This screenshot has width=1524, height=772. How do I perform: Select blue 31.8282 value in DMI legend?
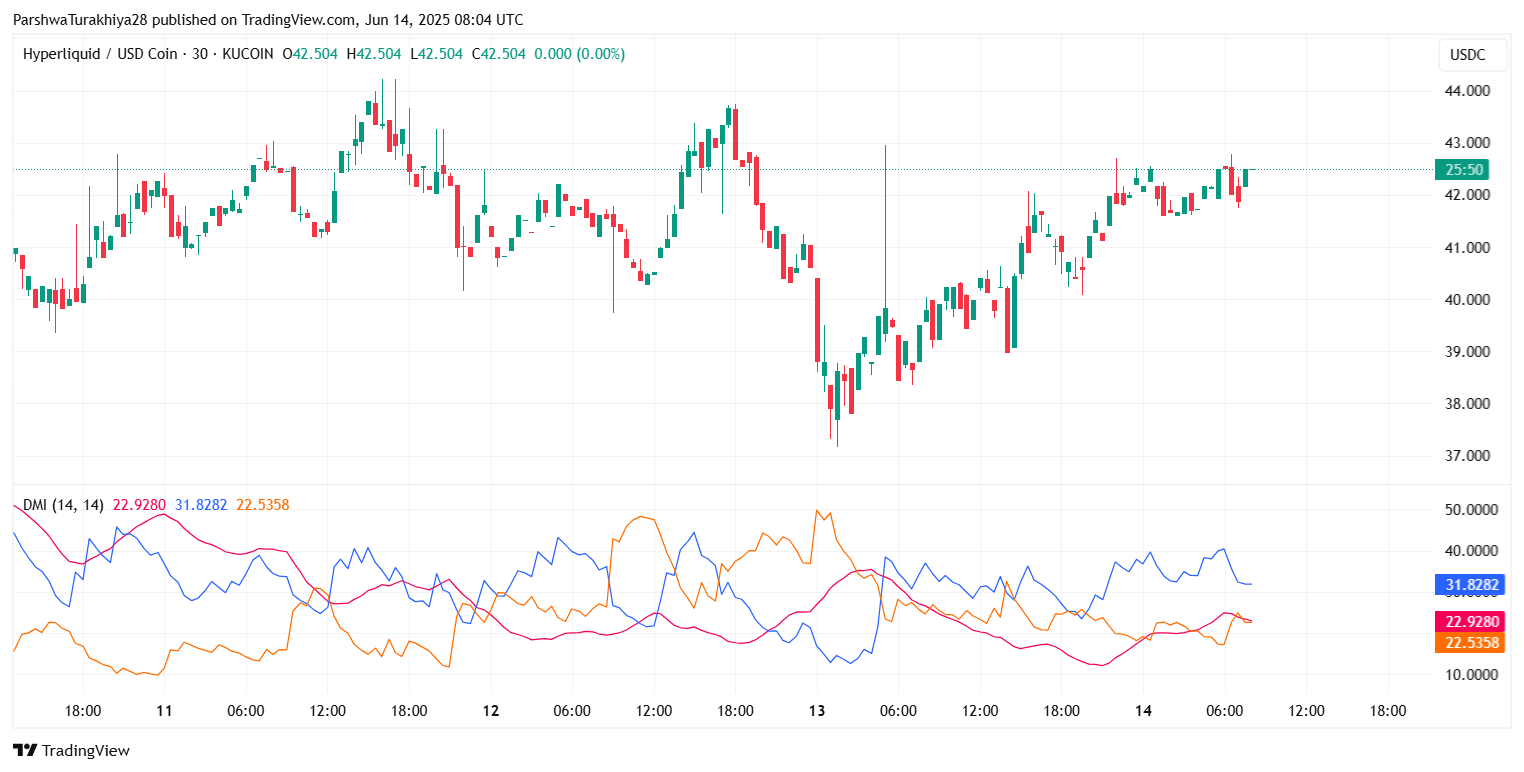(200, 505)
